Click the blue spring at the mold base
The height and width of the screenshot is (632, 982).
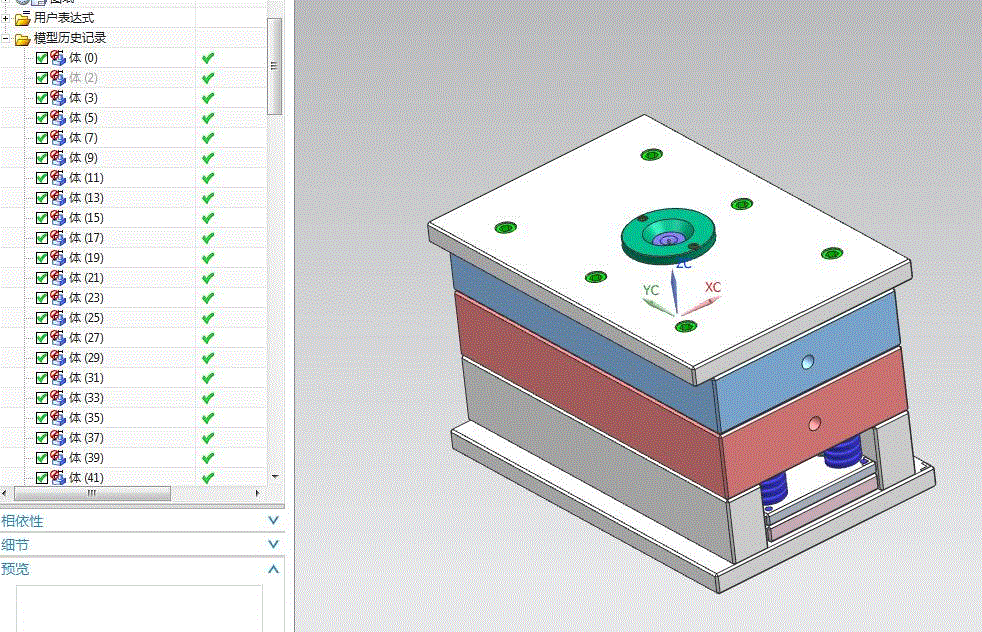coord(843,452)
